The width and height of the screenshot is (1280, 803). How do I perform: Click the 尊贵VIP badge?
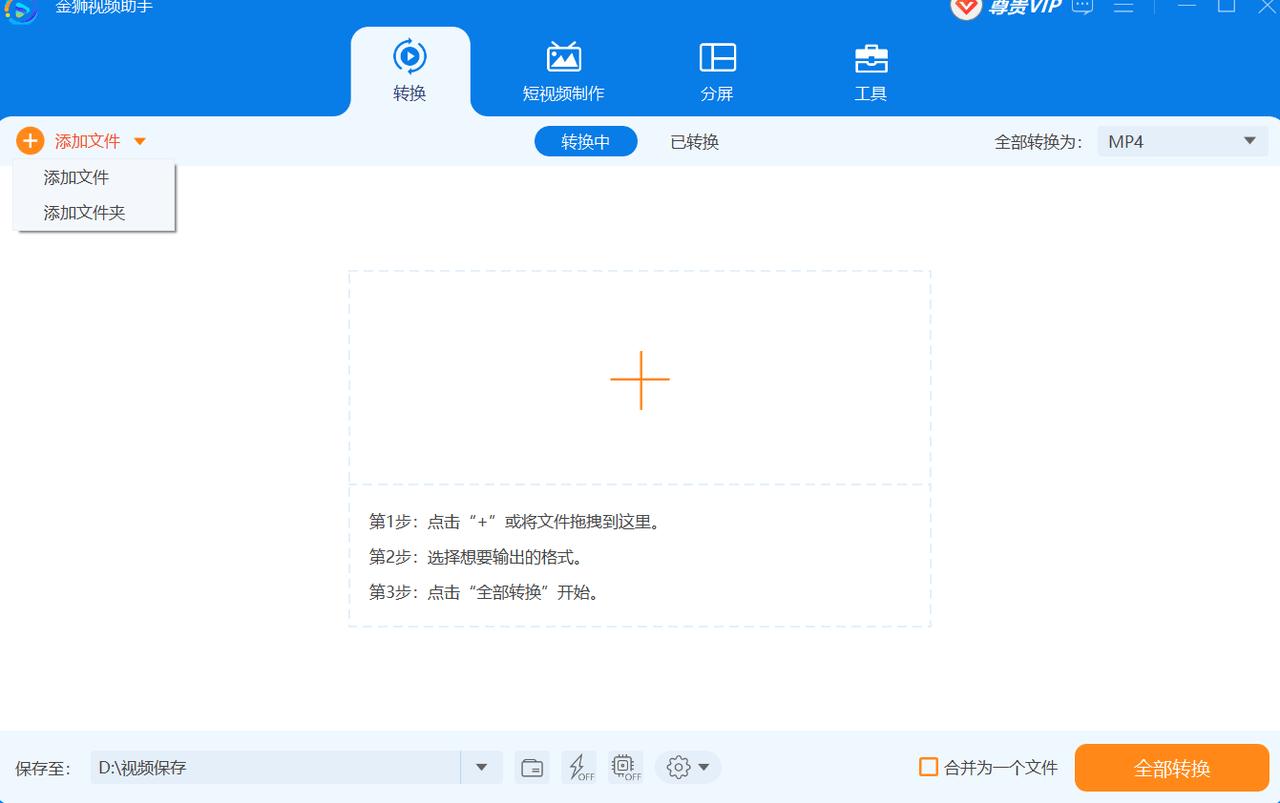coord(1003,8)
